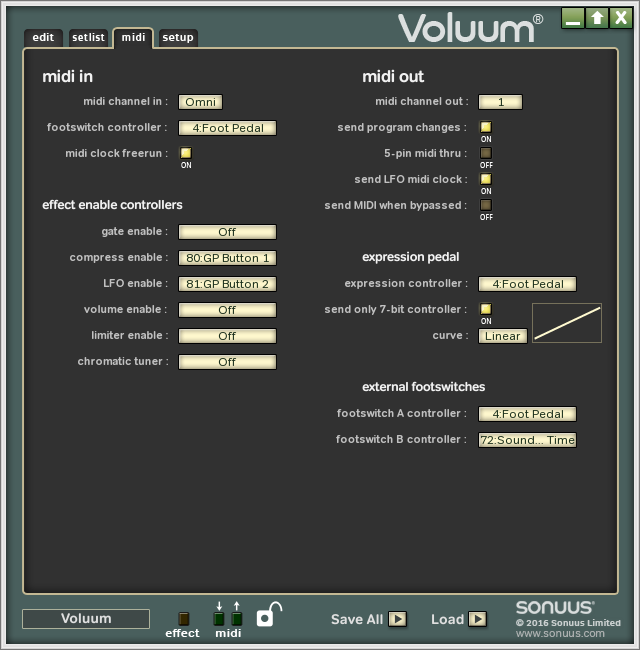This screenshot has height=650, width=640.
Task: Toggle send only 7-bit controller
Action: tap(486, 309)
